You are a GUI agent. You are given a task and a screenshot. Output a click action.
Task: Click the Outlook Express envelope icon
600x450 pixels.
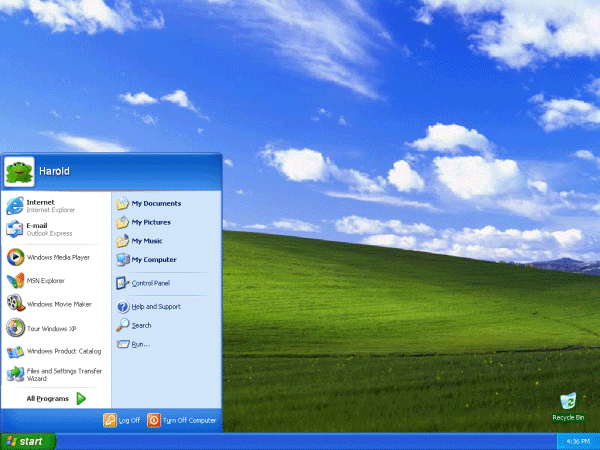click(15, 229)
